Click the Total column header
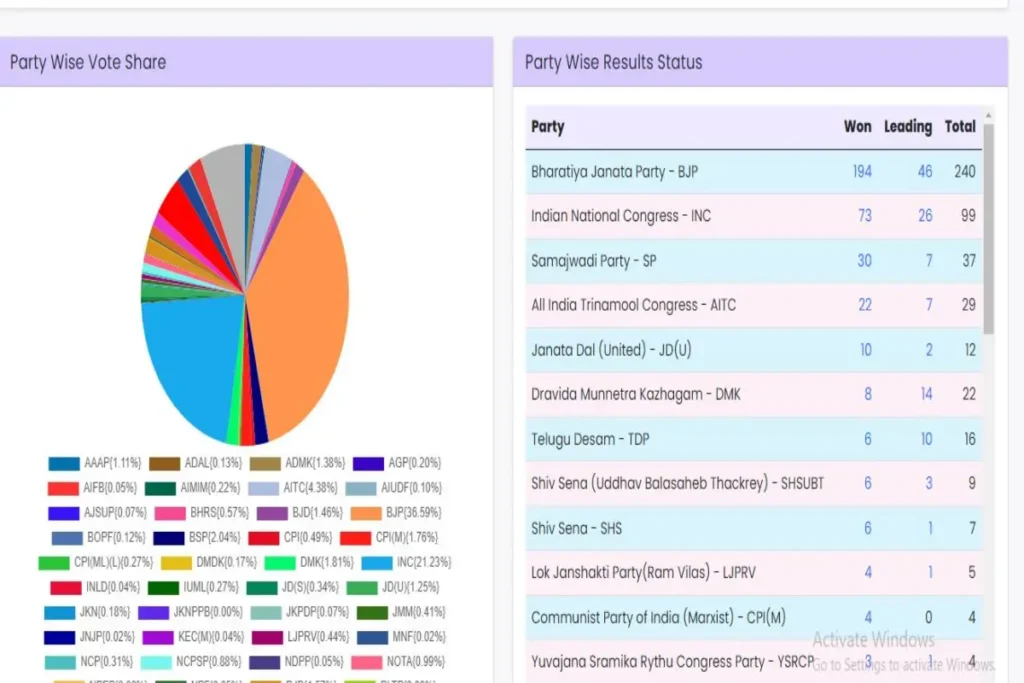1024x683 pixels. [960, 127]
